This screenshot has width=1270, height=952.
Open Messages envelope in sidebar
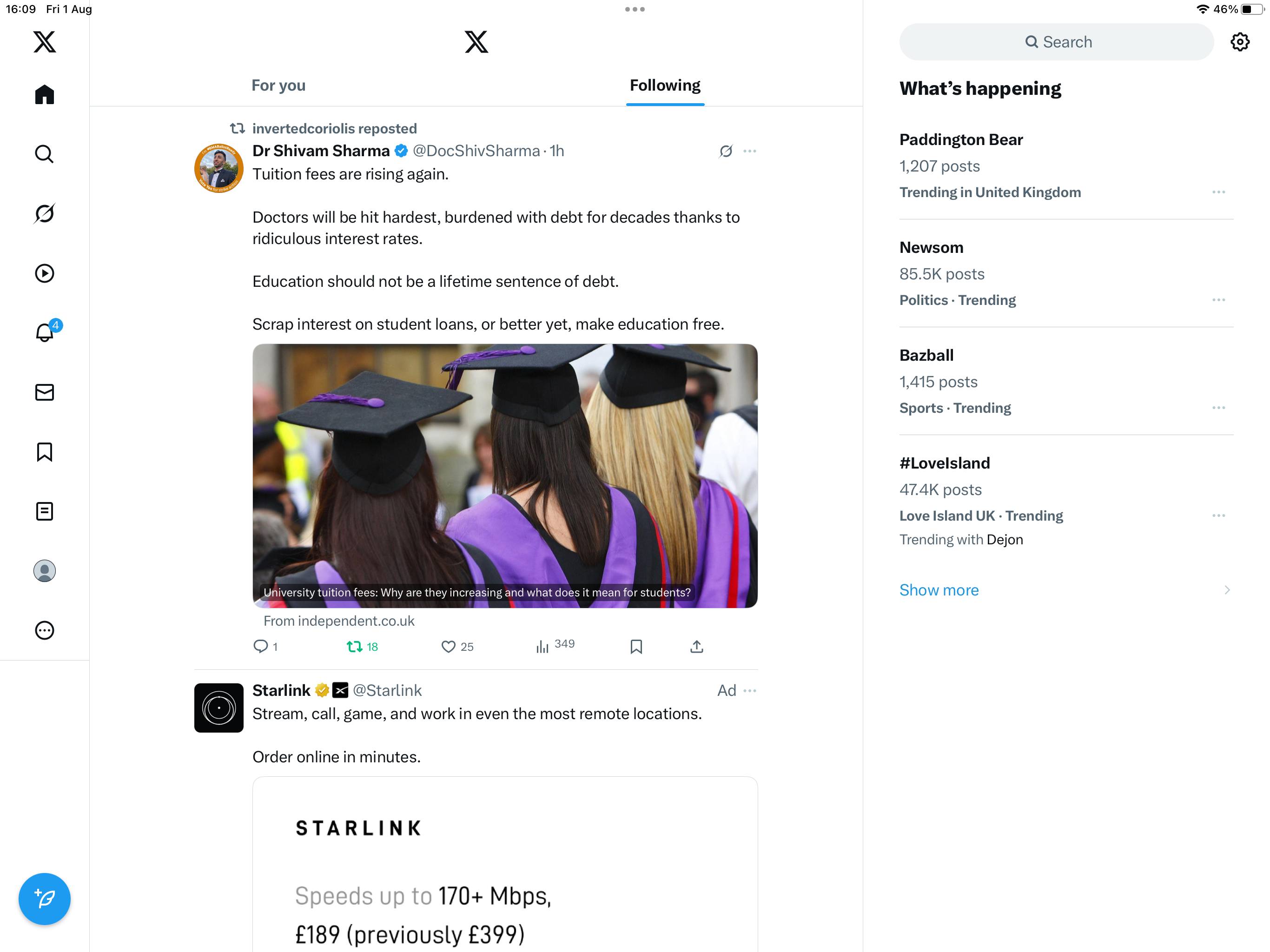tap(44, 392)
